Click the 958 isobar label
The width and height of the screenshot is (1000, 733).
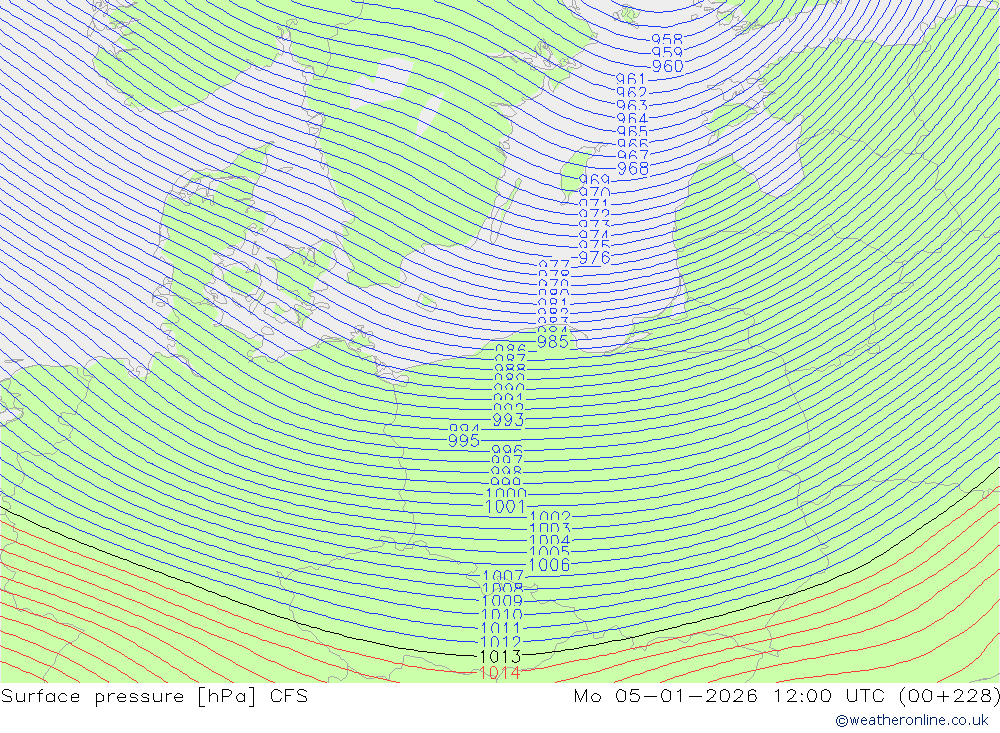tap(667, 40)
